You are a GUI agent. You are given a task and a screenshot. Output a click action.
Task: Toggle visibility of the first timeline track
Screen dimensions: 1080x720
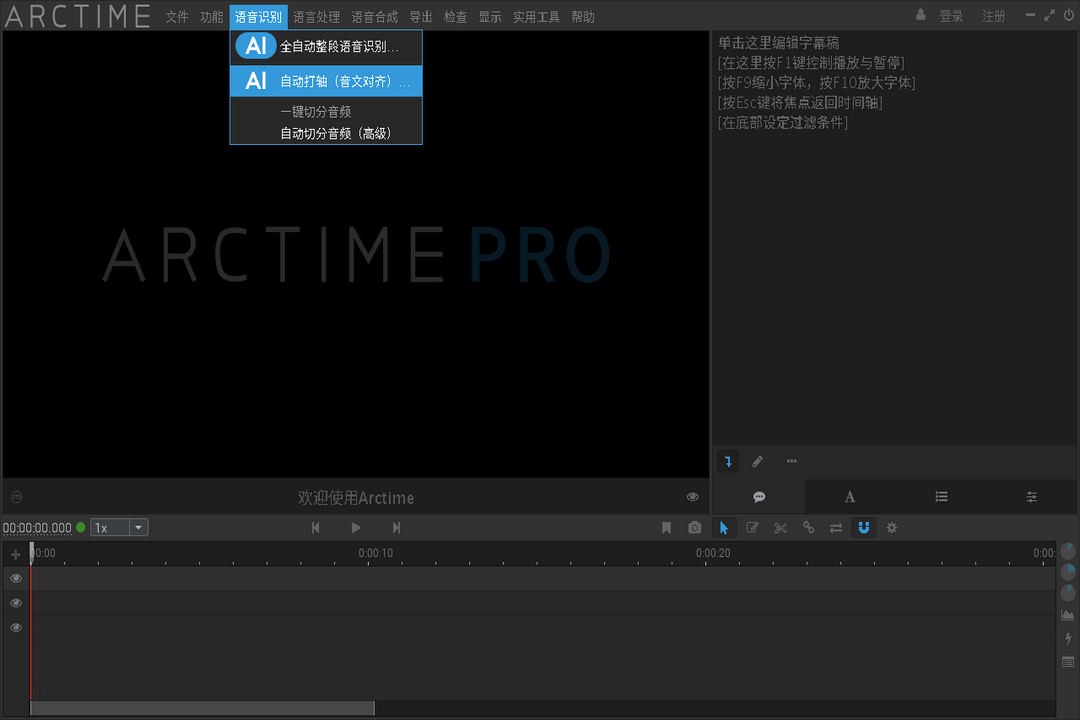pos(15,578)
